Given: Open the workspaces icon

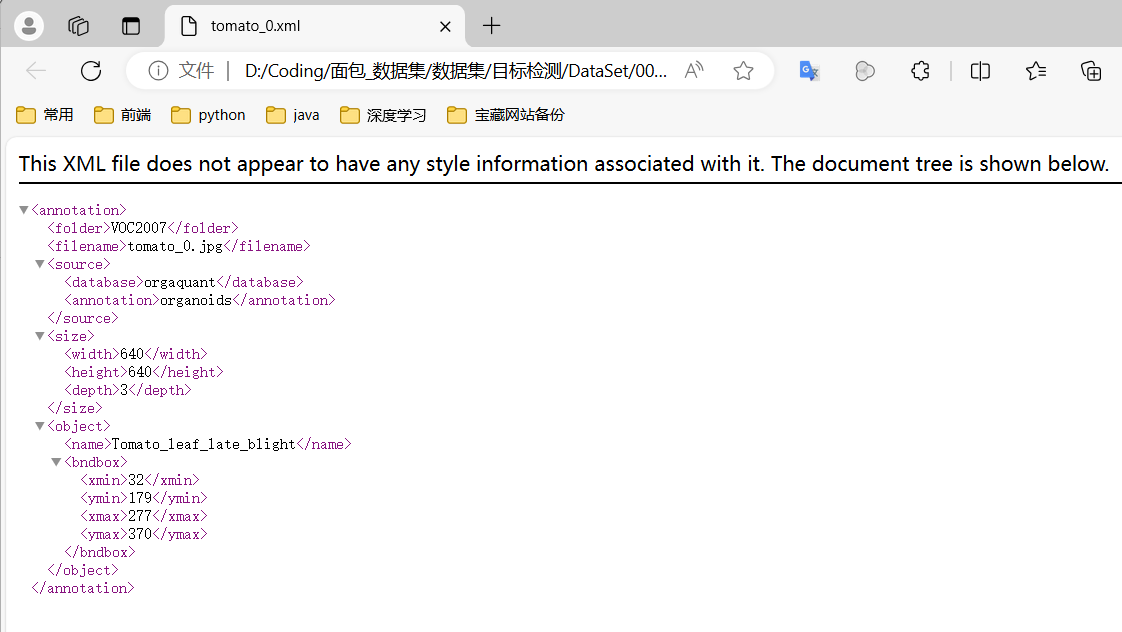Looking at the screenshot, I should (x=79, y=26).
